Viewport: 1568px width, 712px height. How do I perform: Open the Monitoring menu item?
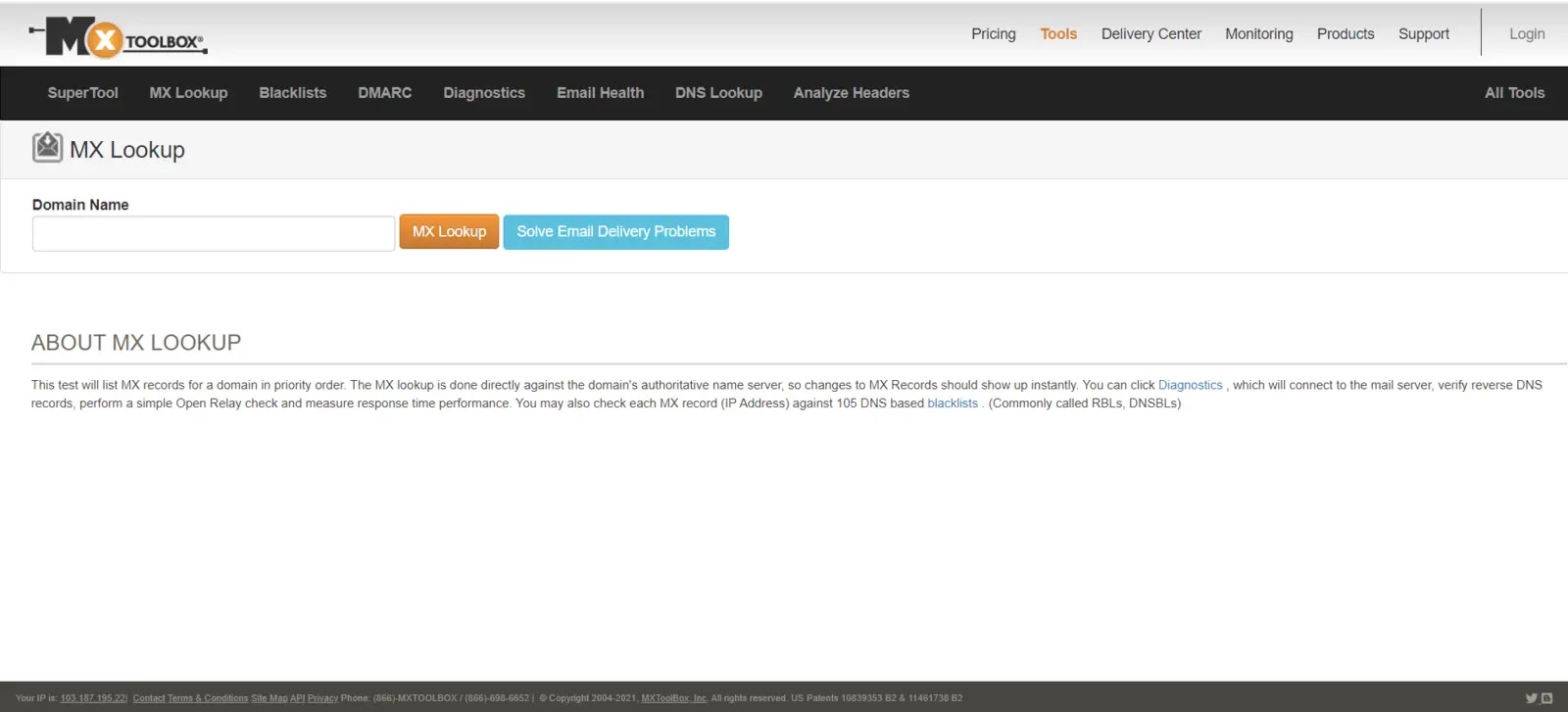[x=1258, y=34]
